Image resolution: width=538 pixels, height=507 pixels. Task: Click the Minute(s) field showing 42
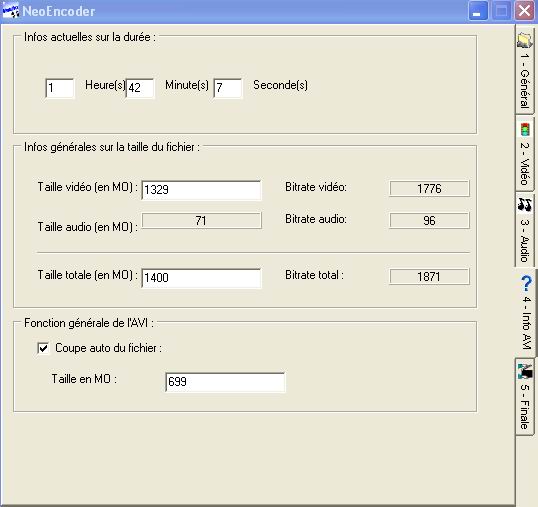tap(140, 88)
